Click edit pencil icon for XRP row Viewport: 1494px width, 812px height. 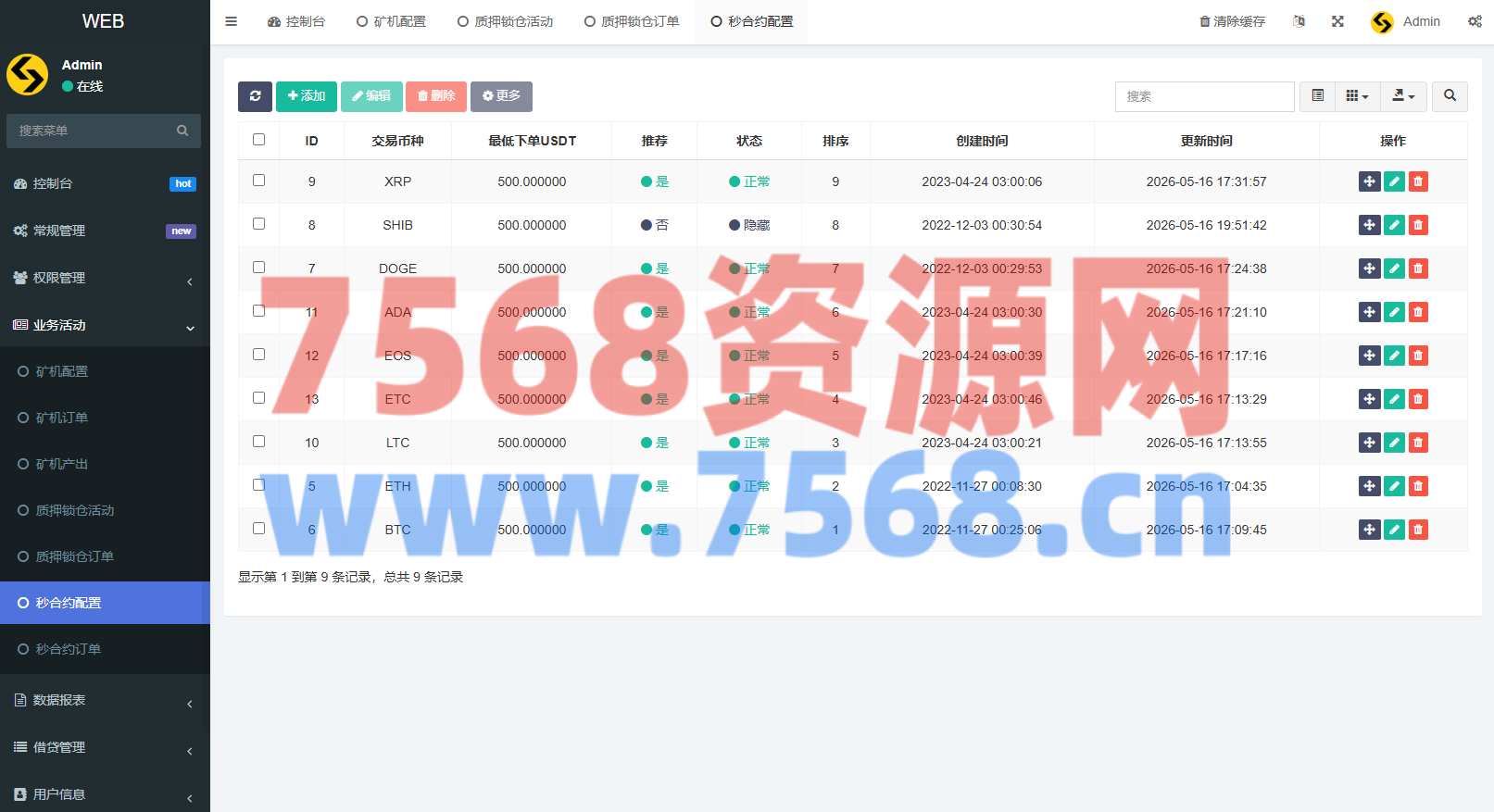pos(1394,181)
